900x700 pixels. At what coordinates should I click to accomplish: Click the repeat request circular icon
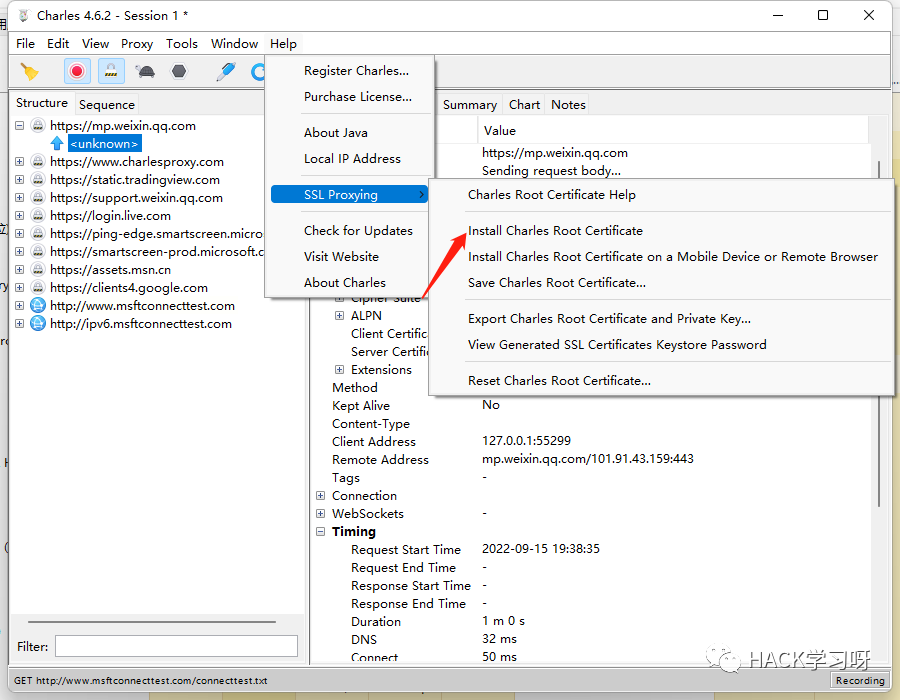pyautogui.click(x=258, y=71)
